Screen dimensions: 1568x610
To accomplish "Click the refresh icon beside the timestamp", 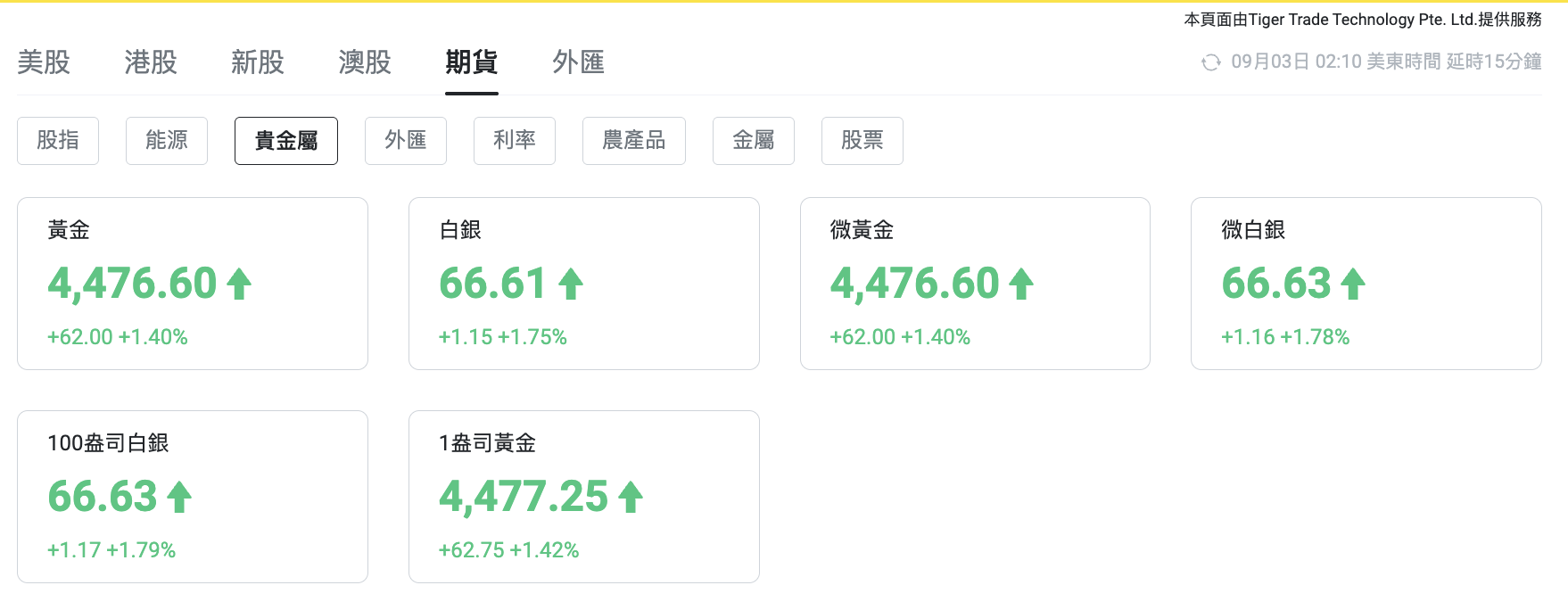I will coord(1210,62).
